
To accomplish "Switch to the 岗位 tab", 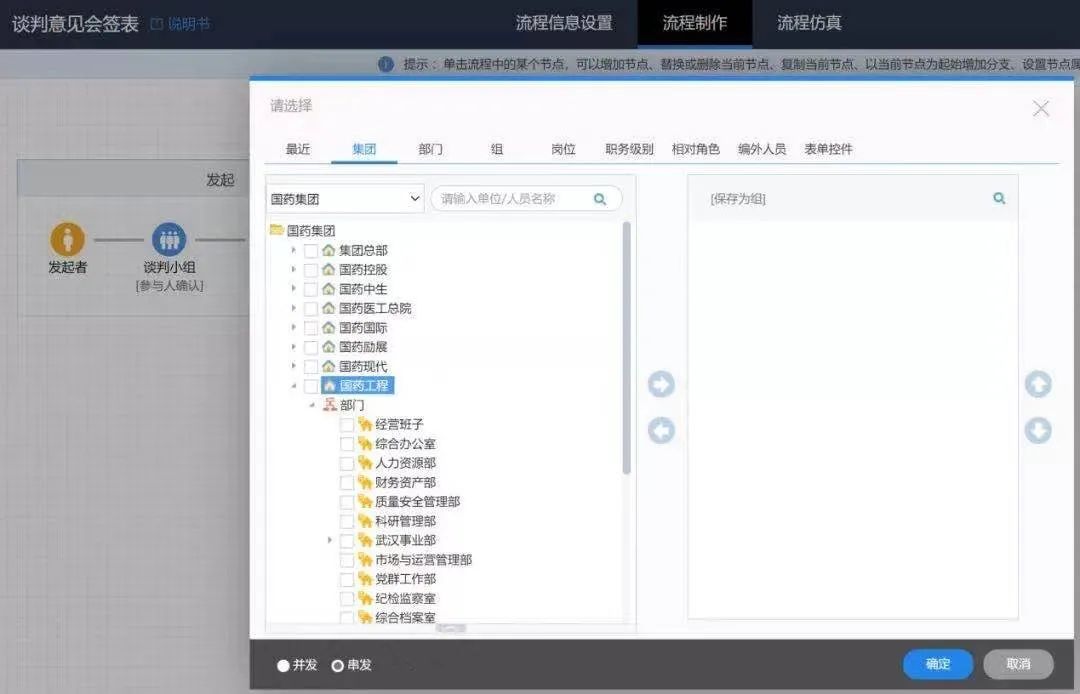I will 563,148.
